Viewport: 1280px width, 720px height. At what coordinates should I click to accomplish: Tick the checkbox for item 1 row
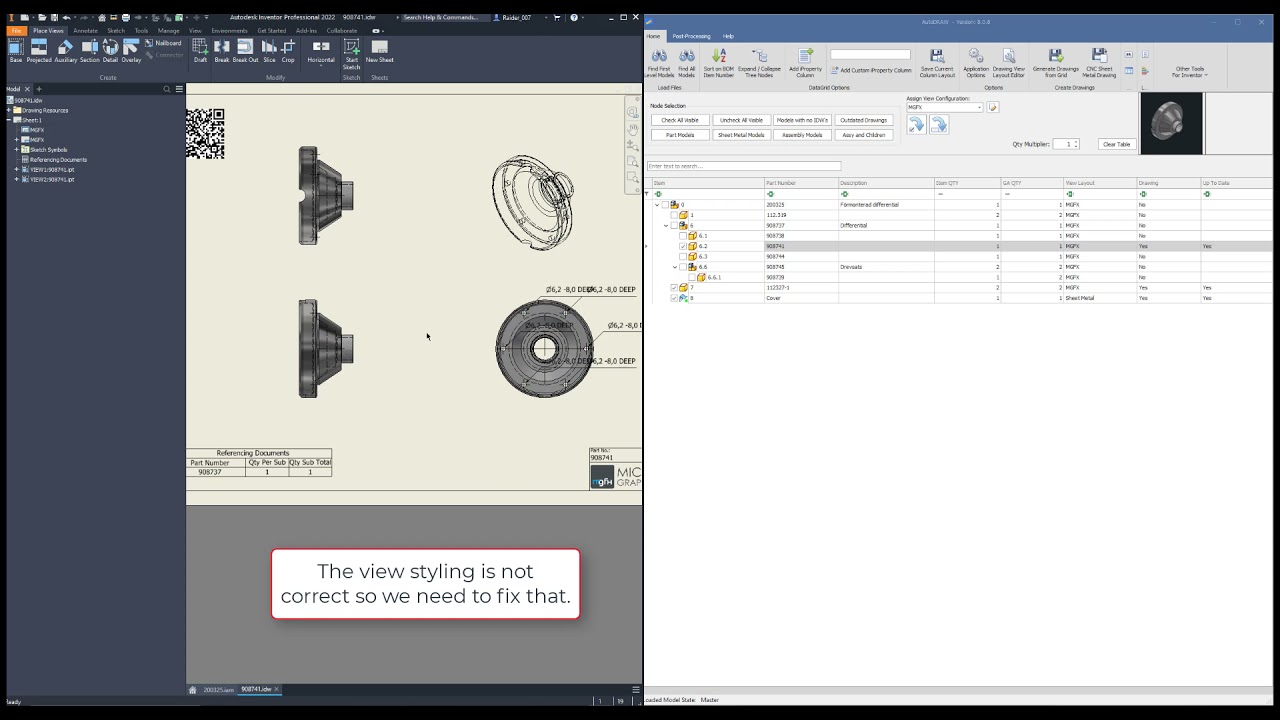pyautogui.click(x=674, y=215)
